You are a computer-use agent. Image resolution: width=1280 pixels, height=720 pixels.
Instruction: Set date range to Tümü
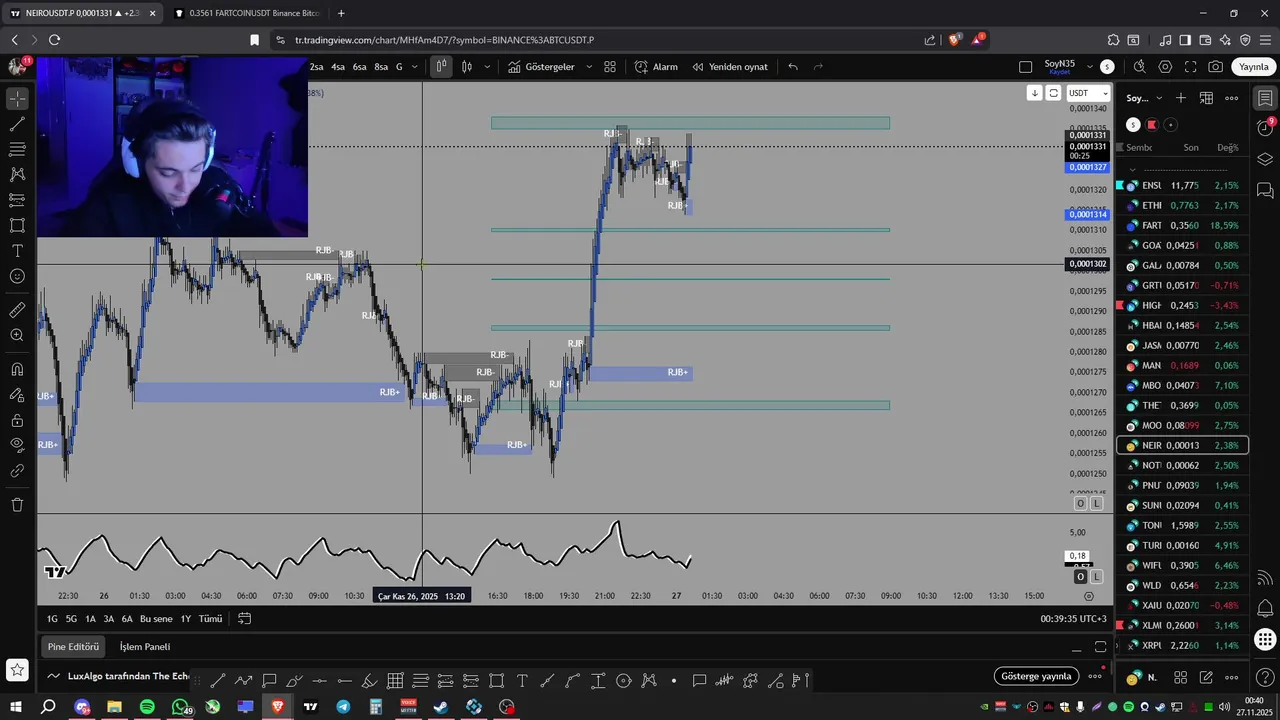(210, 619)
